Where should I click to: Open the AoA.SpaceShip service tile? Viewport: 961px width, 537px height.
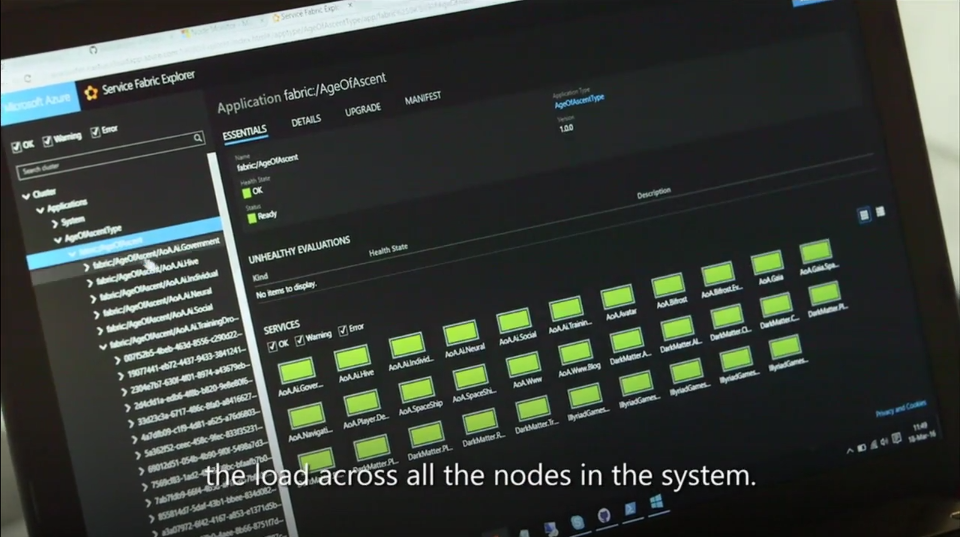point(417,390)
